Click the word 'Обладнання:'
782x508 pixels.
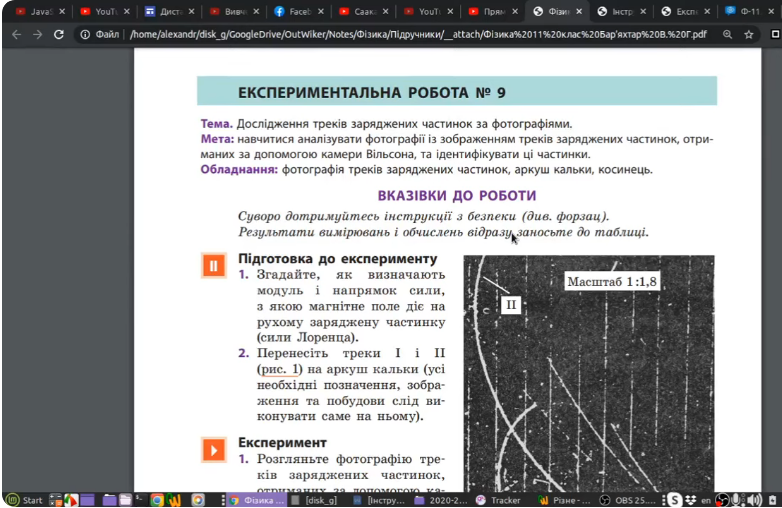click(x=239, y=170)
